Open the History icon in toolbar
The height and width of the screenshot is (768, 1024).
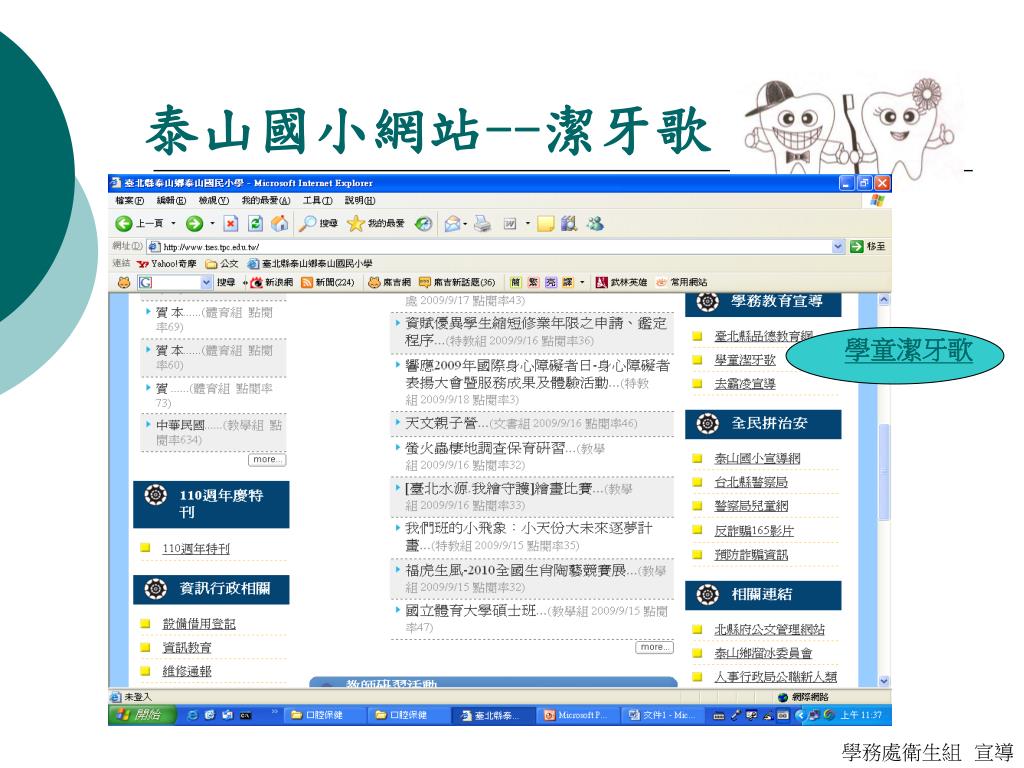click(423, 223)
